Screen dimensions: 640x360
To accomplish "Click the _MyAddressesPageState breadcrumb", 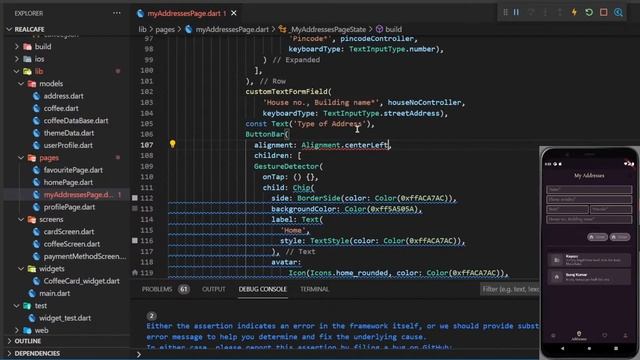I will click(328, 29).
